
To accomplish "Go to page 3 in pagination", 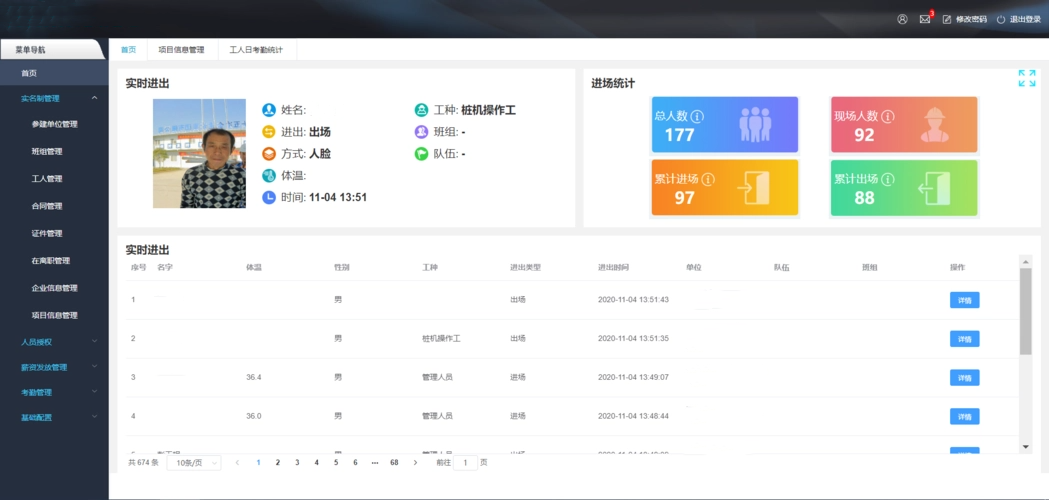I will coord(297,463).
